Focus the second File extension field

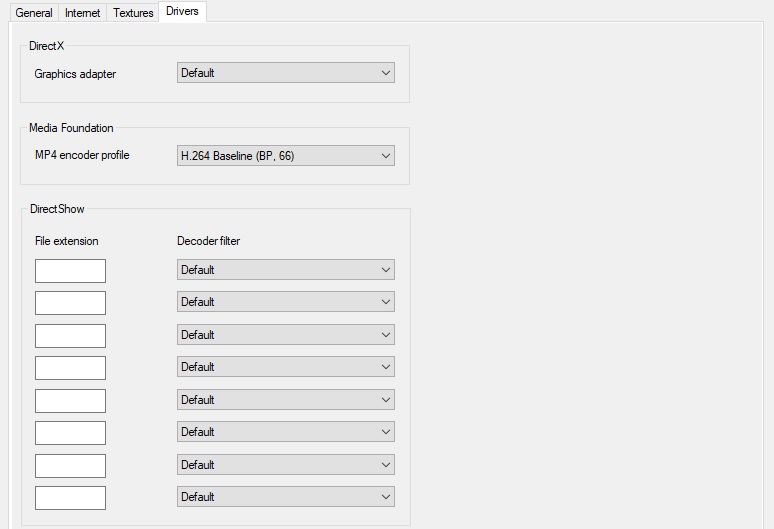click(70, 303)
